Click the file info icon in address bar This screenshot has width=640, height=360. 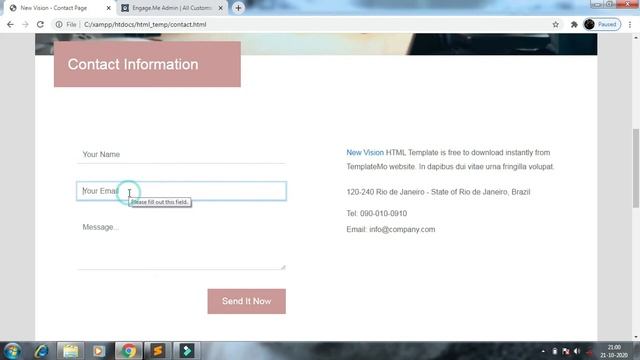(x=59, y=24)
